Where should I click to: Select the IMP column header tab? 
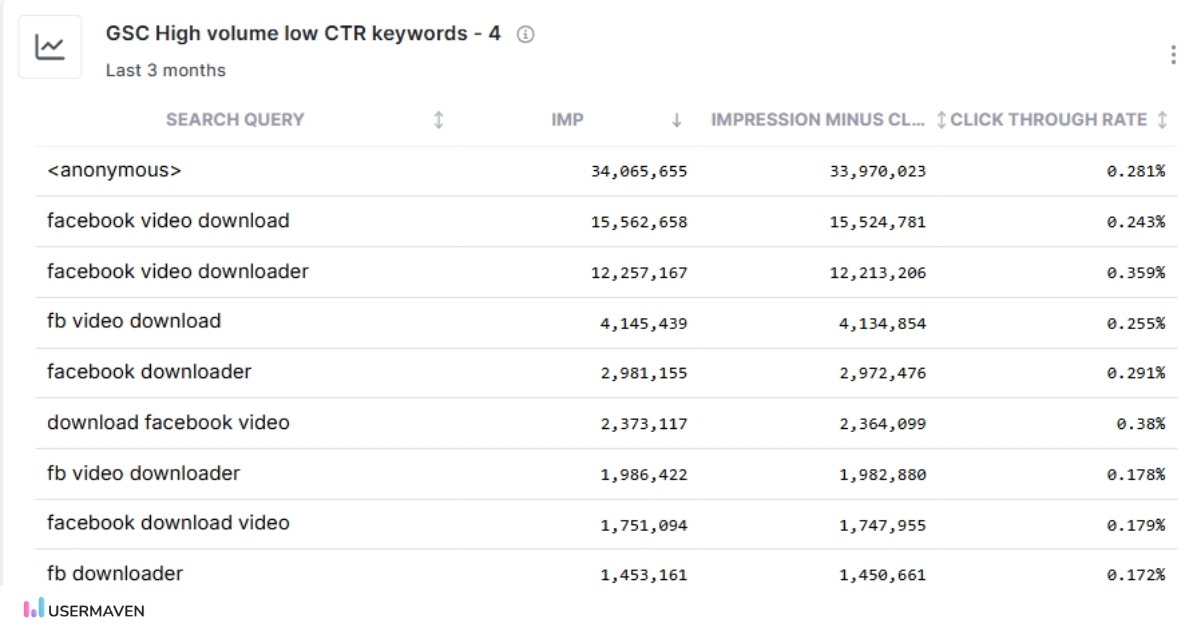567,119
